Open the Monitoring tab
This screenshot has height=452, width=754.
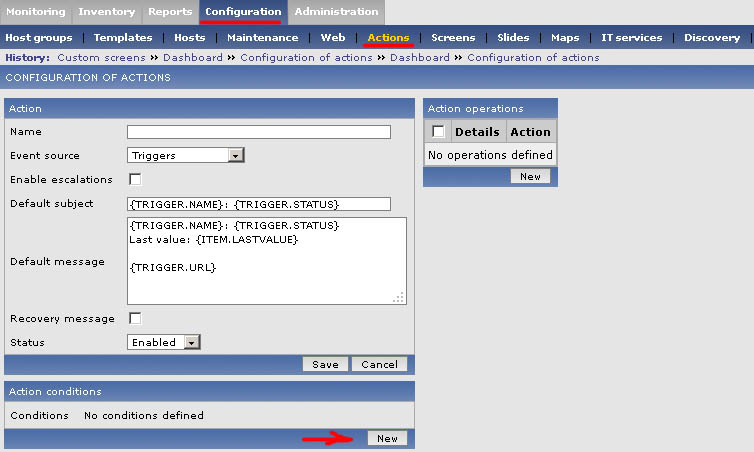(x=36, y=12)
